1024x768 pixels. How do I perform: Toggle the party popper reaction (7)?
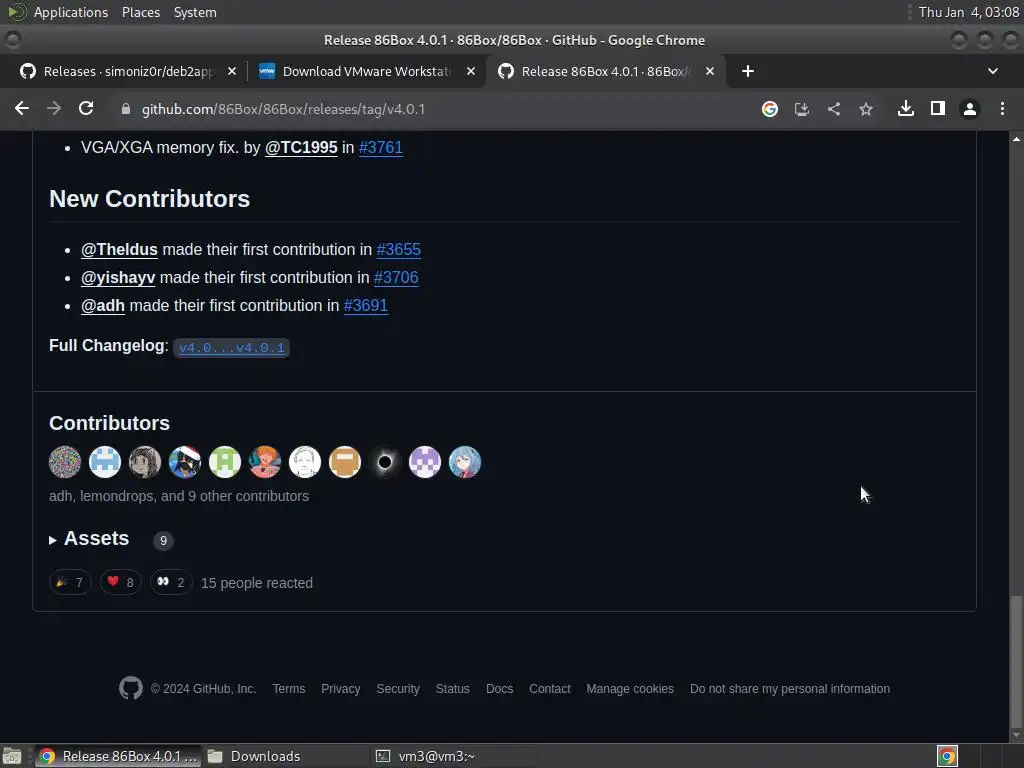pyautogui.click(x=70, y=583)
